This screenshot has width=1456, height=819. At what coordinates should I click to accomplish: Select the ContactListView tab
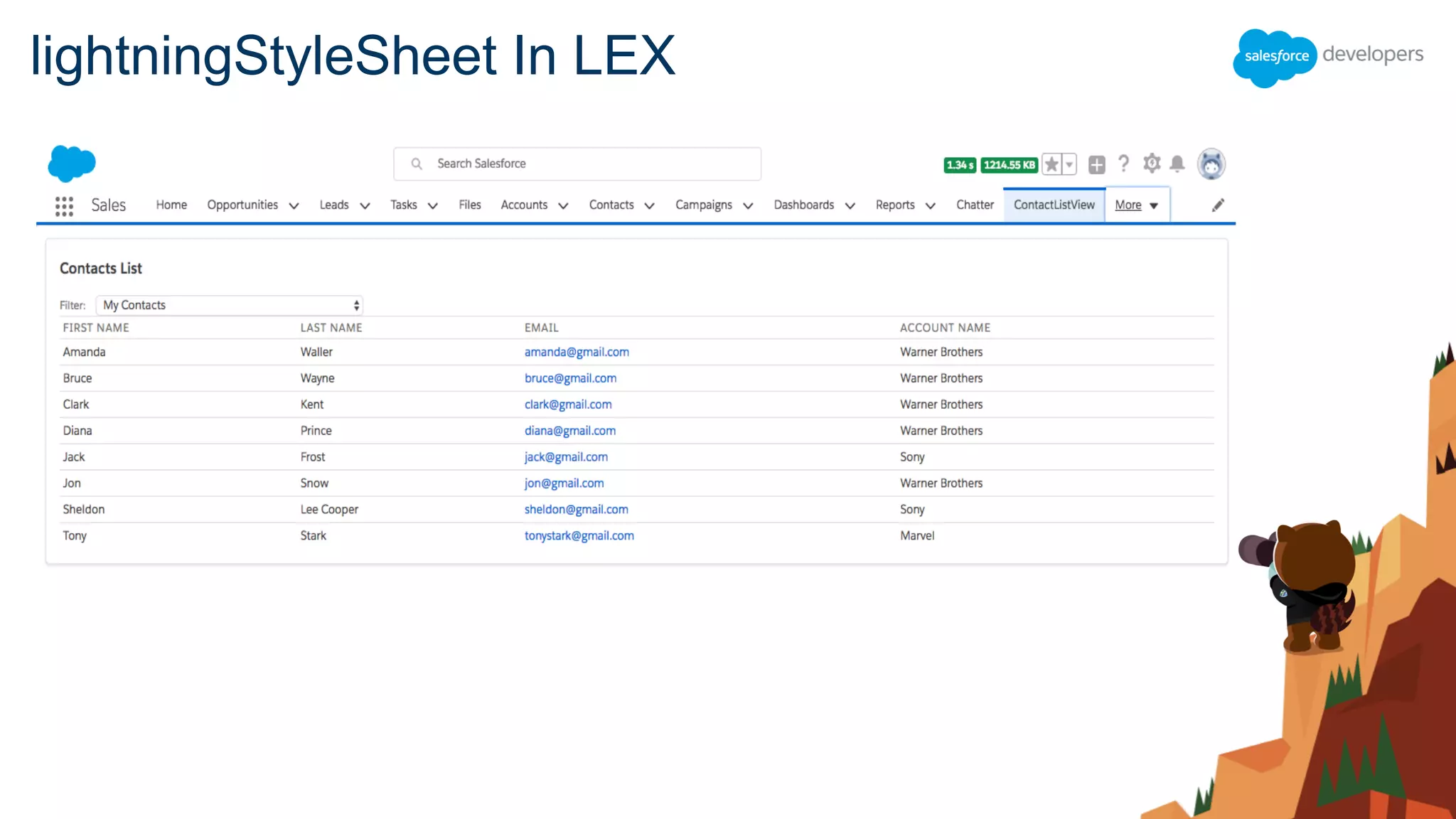1054,205
